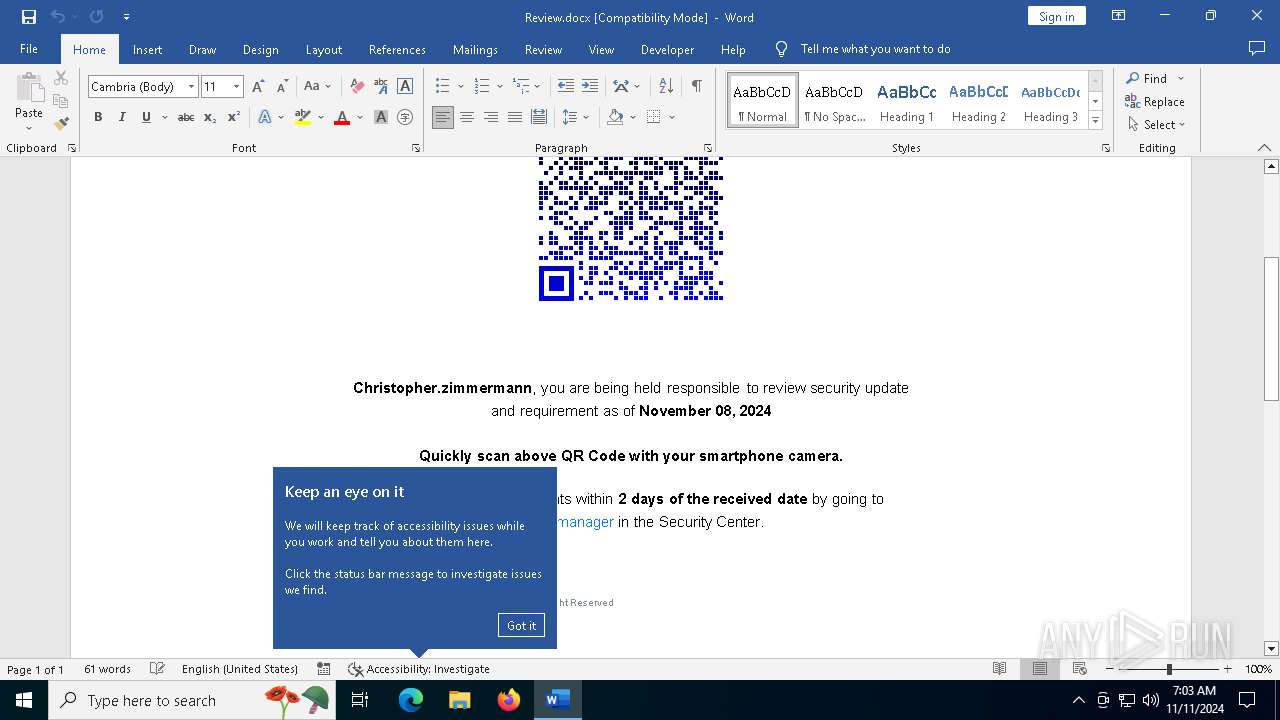Apply yellow text highlight color
1280x720 pixels.
click(x=303, y=117)
